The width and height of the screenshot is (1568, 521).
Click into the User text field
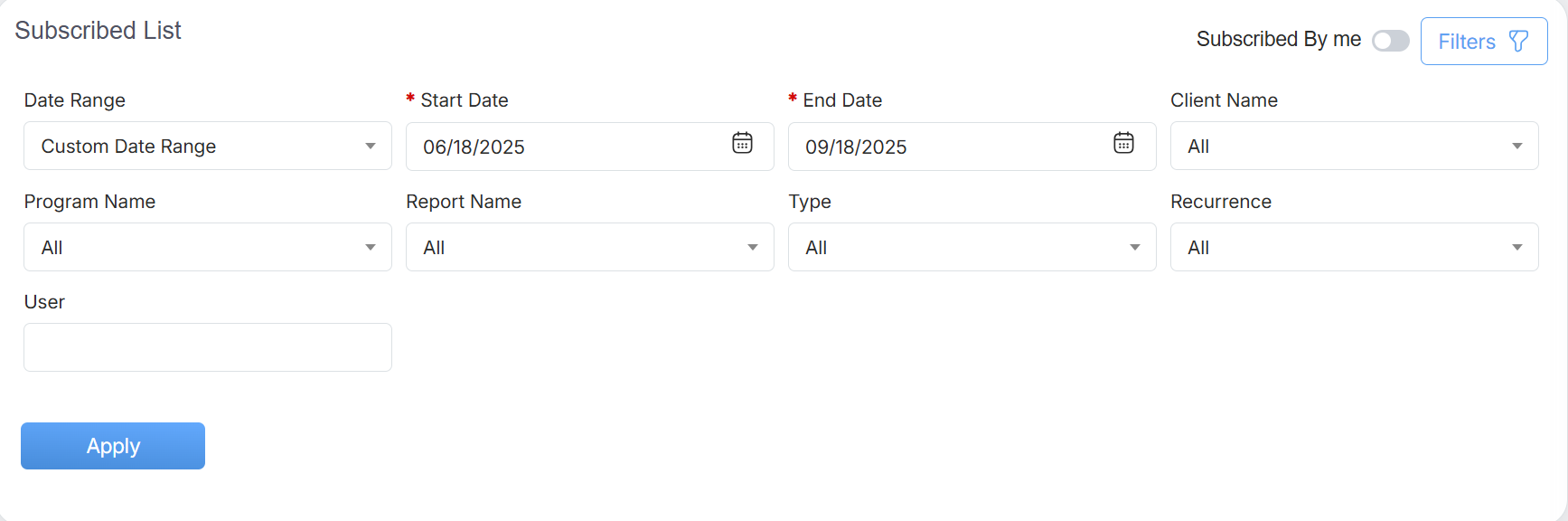[x=208, y=347]
